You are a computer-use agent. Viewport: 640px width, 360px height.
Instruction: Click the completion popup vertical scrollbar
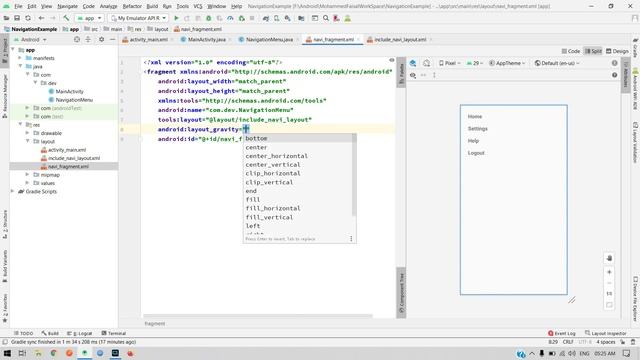coord(353,176)
